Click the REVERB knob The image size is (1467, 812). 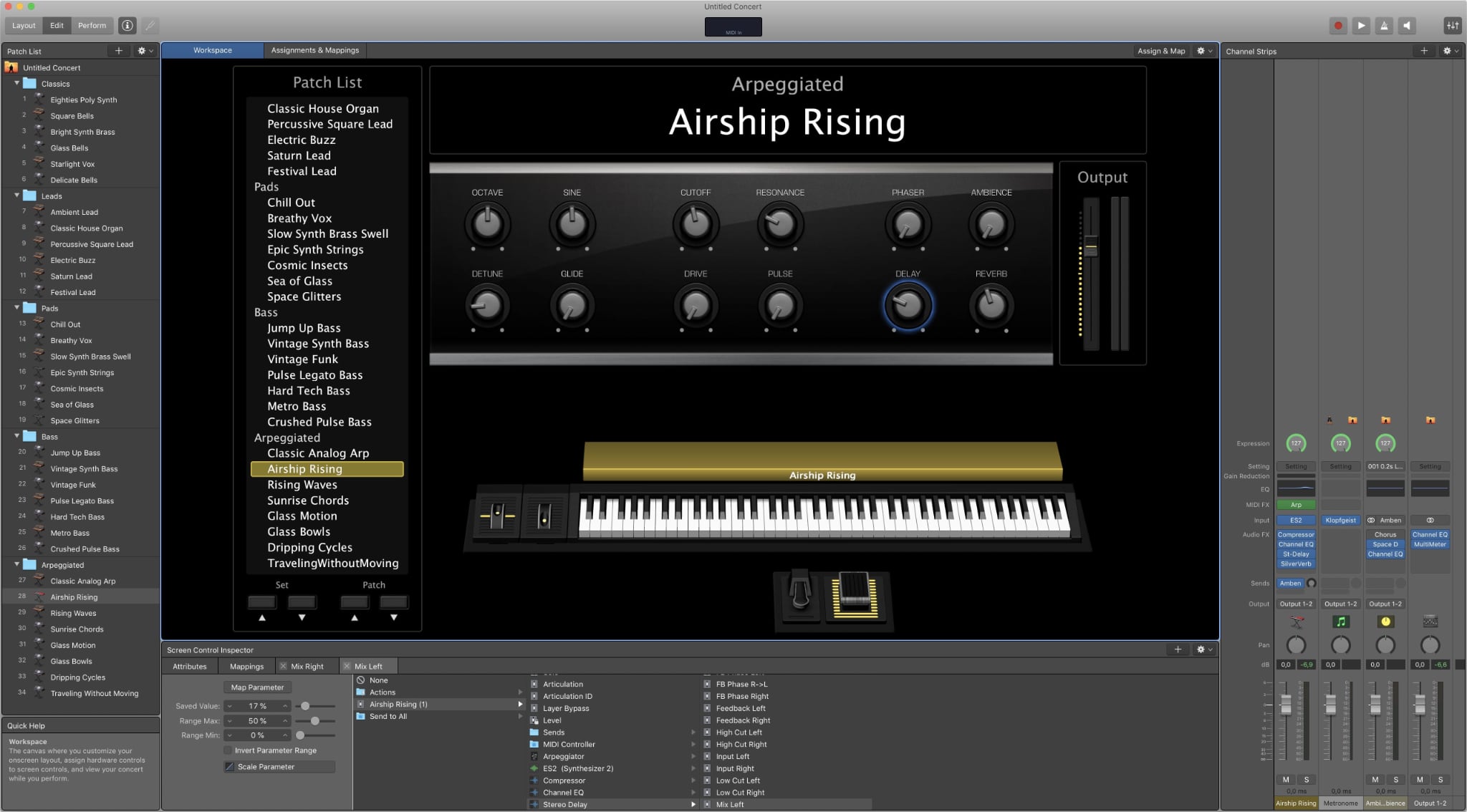pyautogui.click(x=991, y=306)
